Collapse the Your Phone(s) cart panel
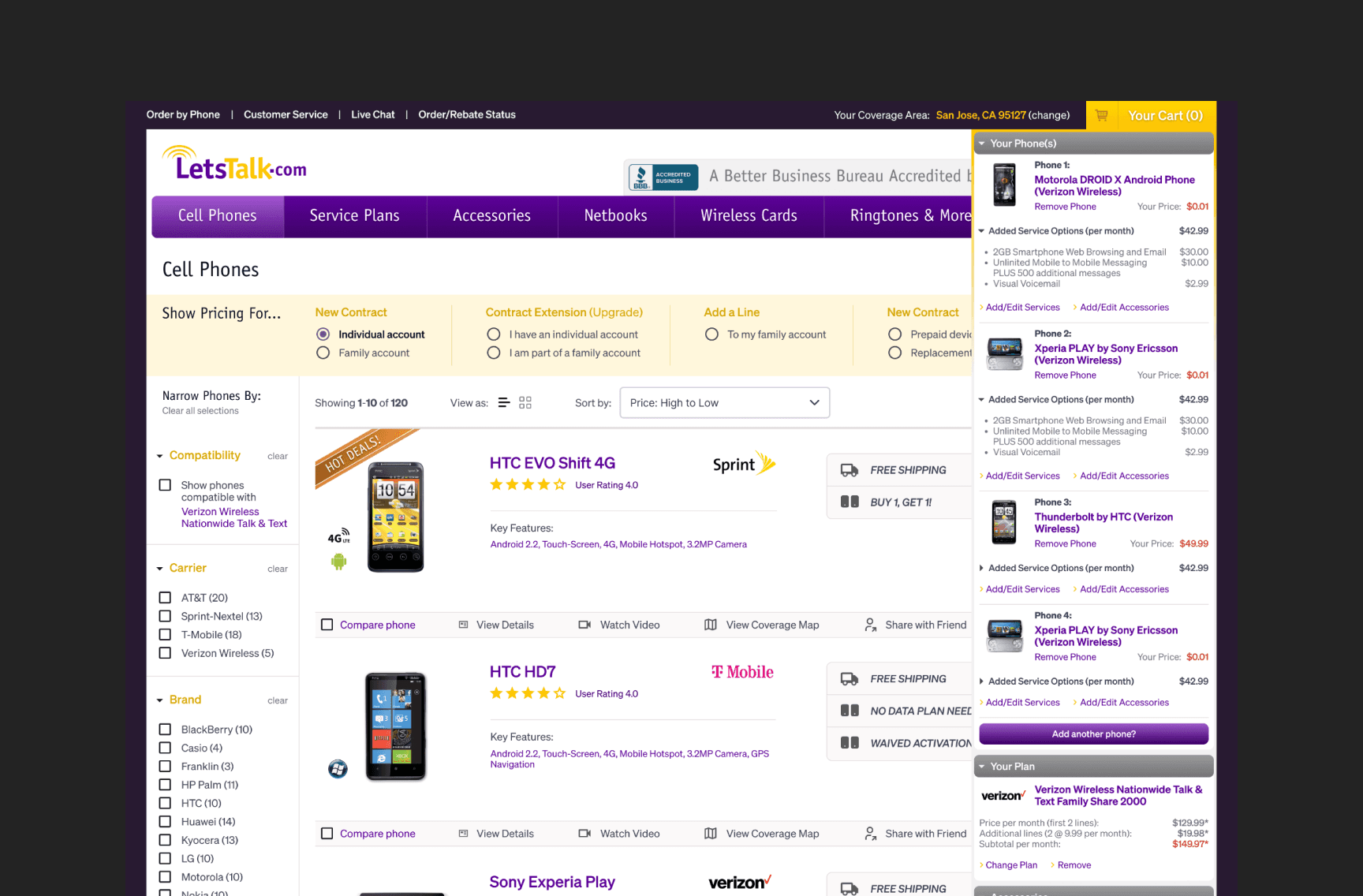This screenshot has height=896, width=1363. pos(982,144)
